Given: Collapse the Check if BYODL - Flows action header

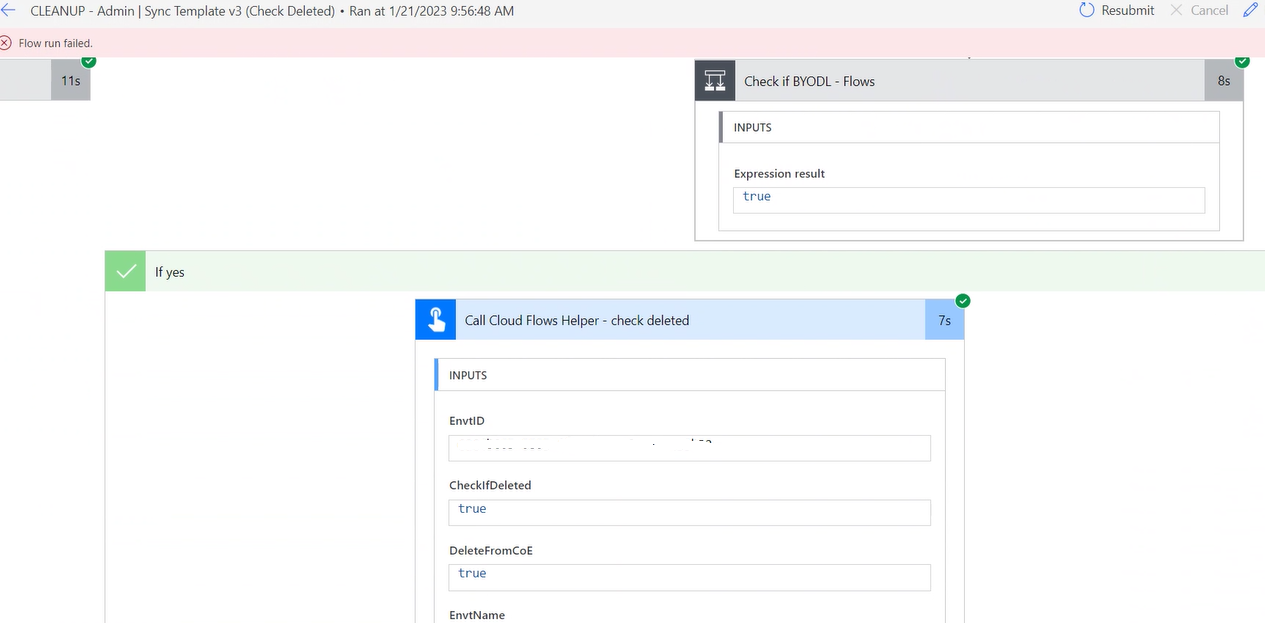Looking at the screenshot, I should [x=969, y=81].
